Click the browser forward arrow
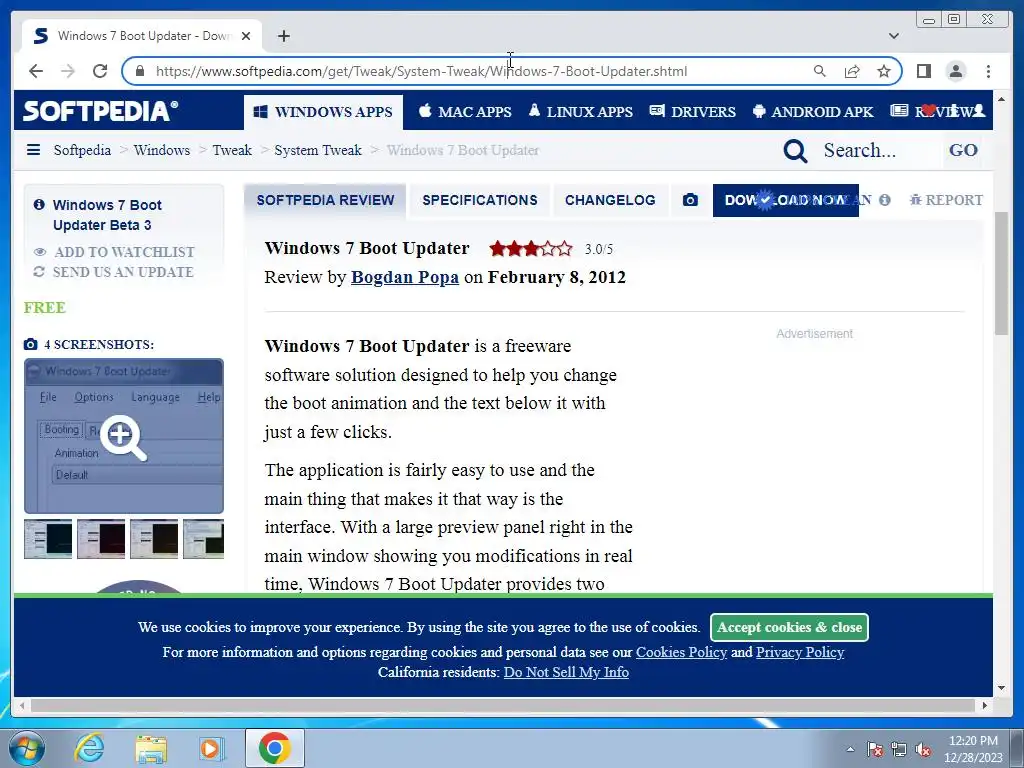 coord(68,71)
